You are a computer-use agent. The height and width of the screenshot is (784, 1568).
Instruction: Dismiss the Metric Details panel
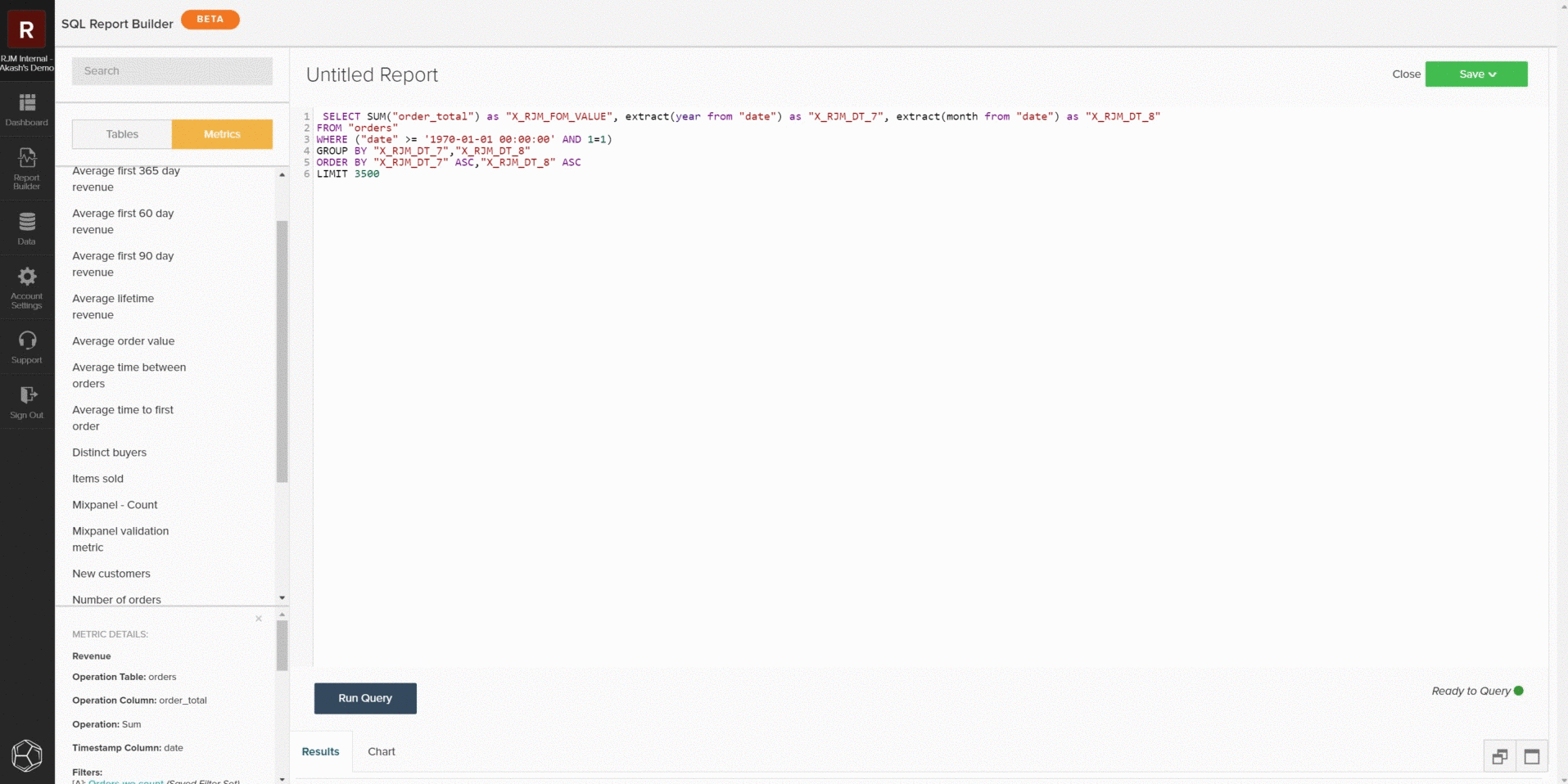(x=257, y=618)
